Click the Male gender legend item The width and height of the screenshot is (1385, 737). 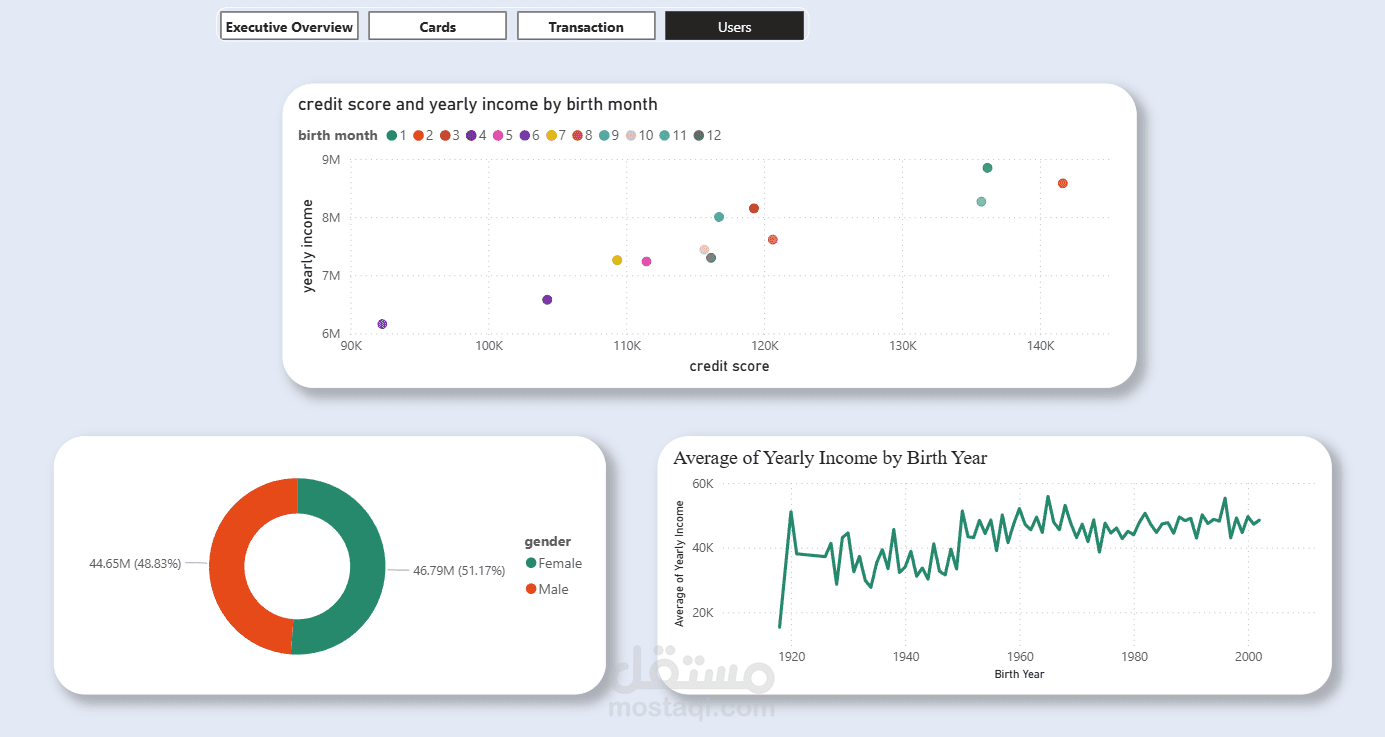pos(547,589)
